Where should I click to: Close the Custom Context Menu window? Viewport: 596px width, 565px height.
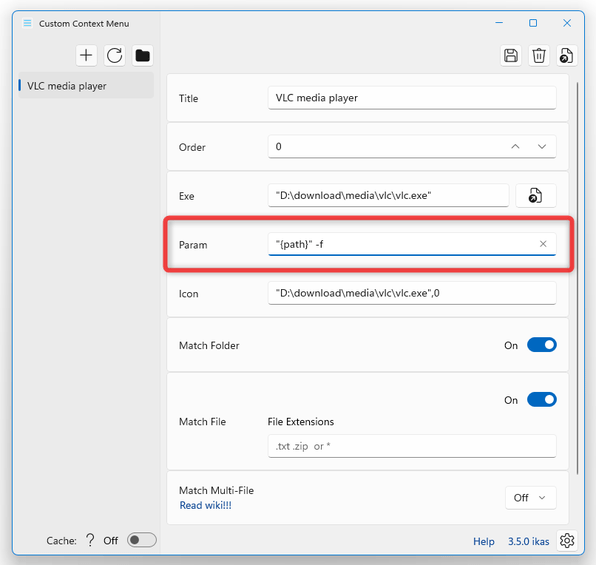[x=567, y=23]
